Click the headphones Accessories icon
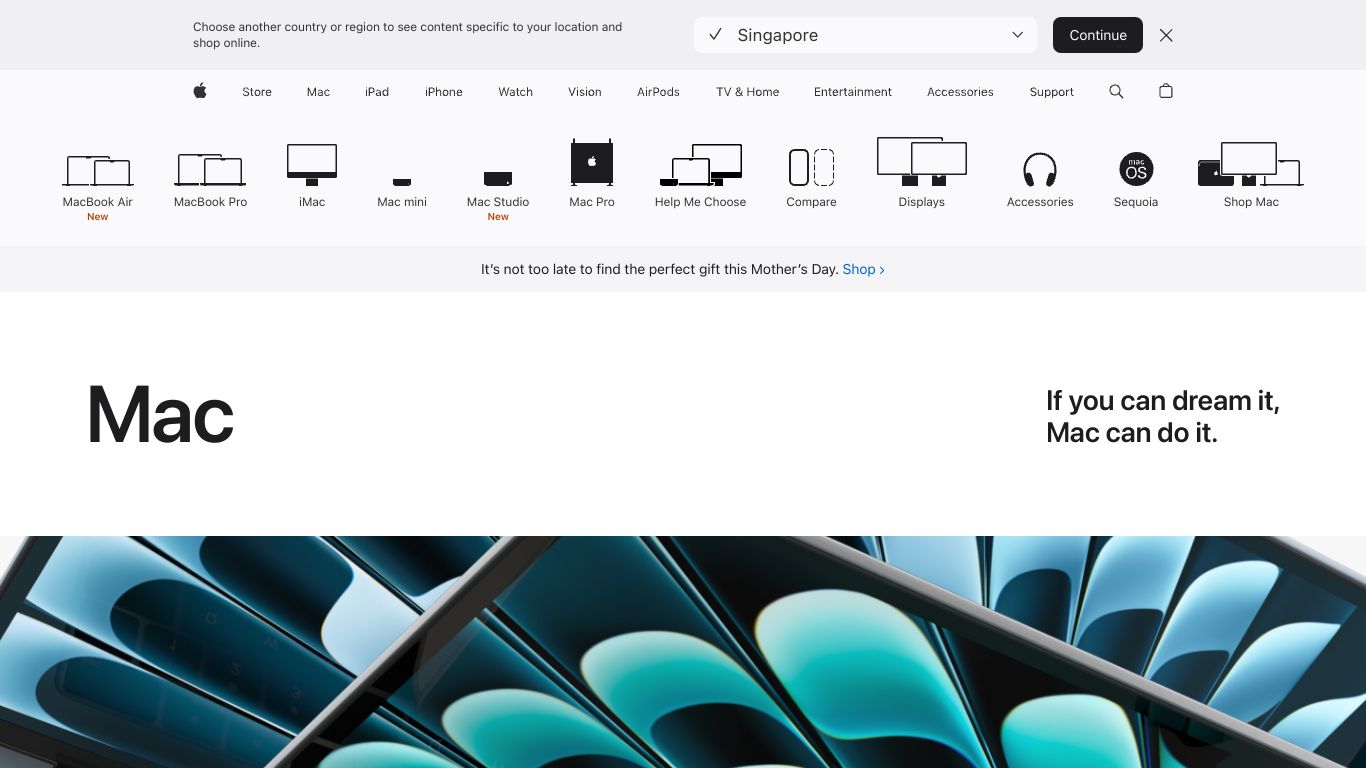 tap(1040, 170)
